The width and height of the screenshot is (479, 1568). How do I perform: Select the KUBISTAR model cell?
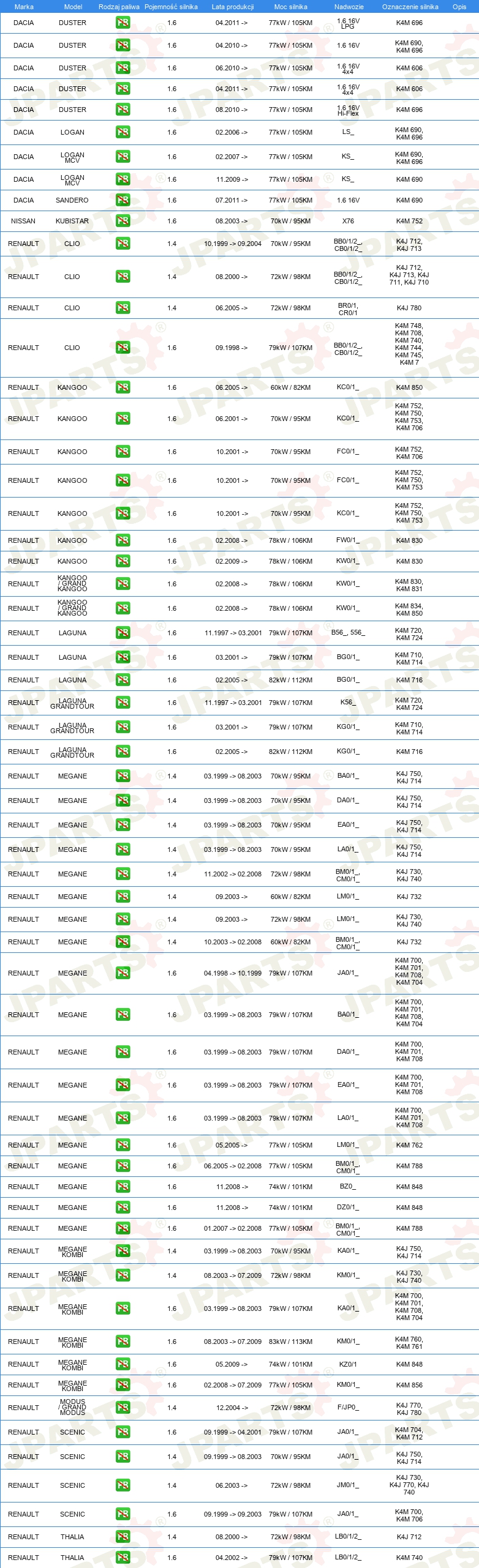click(x=72, y=221)
